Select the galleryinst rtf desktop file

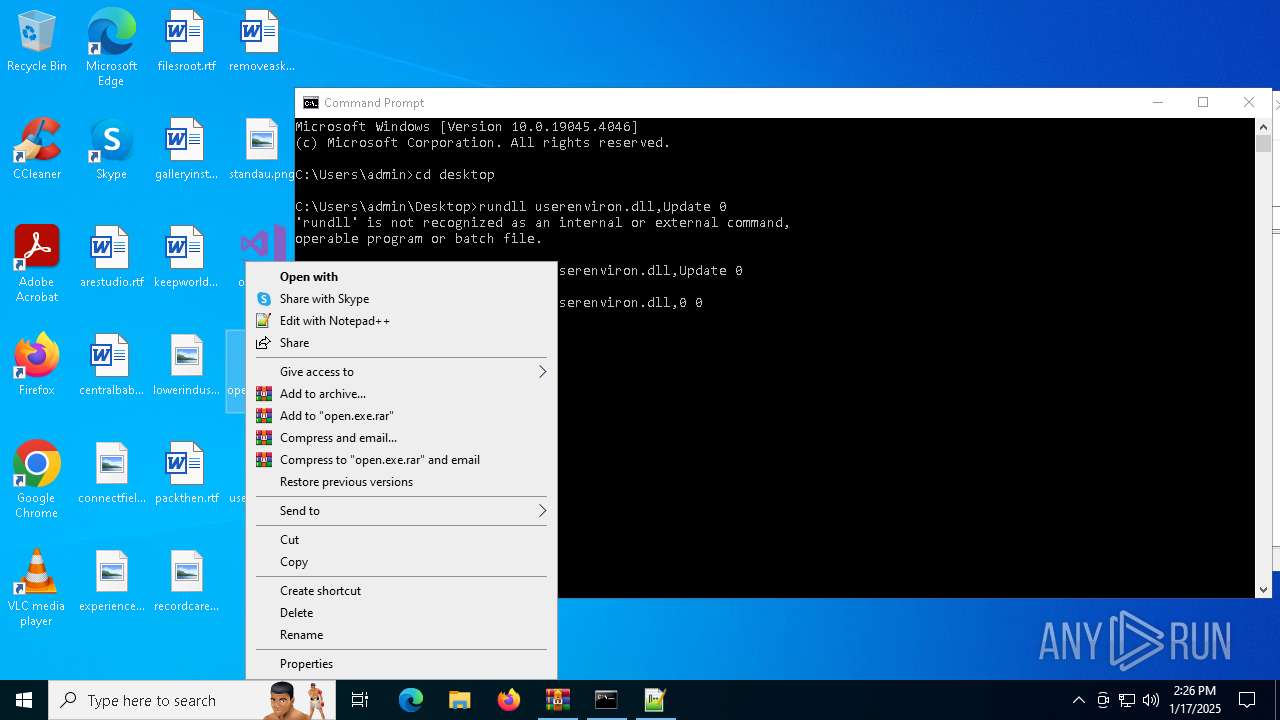(x=186, y=150)
